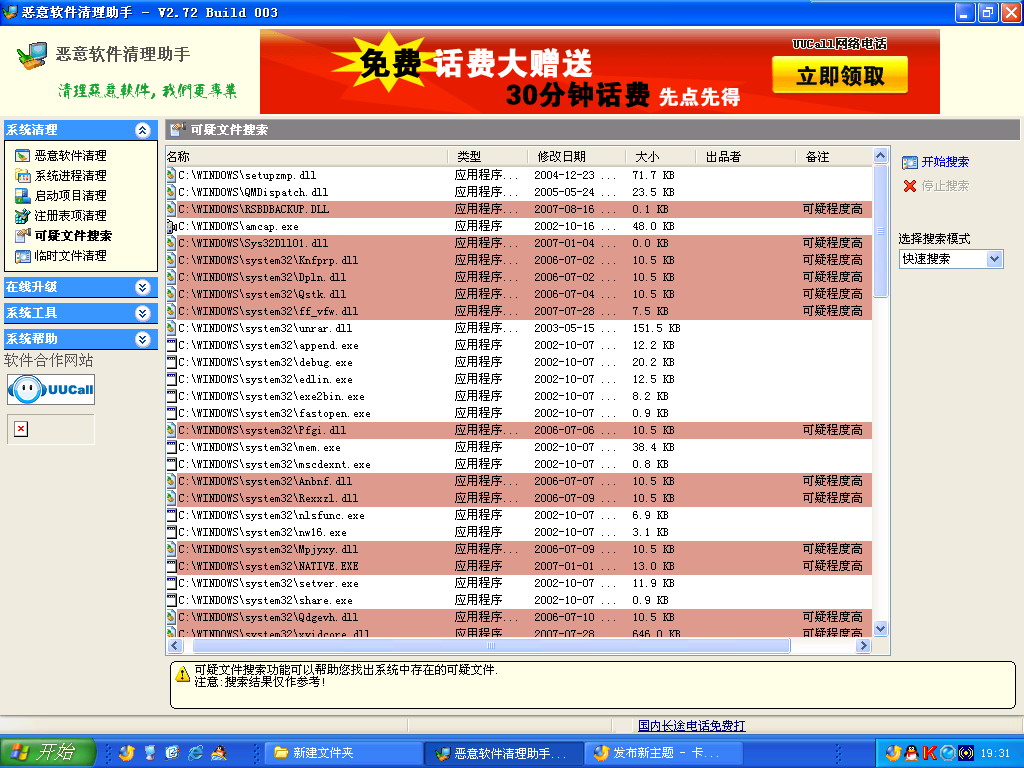Select row C:\WINDOWS\amcap.exe
This screenshot has height=768, width=1024.
tap(519, 226)
